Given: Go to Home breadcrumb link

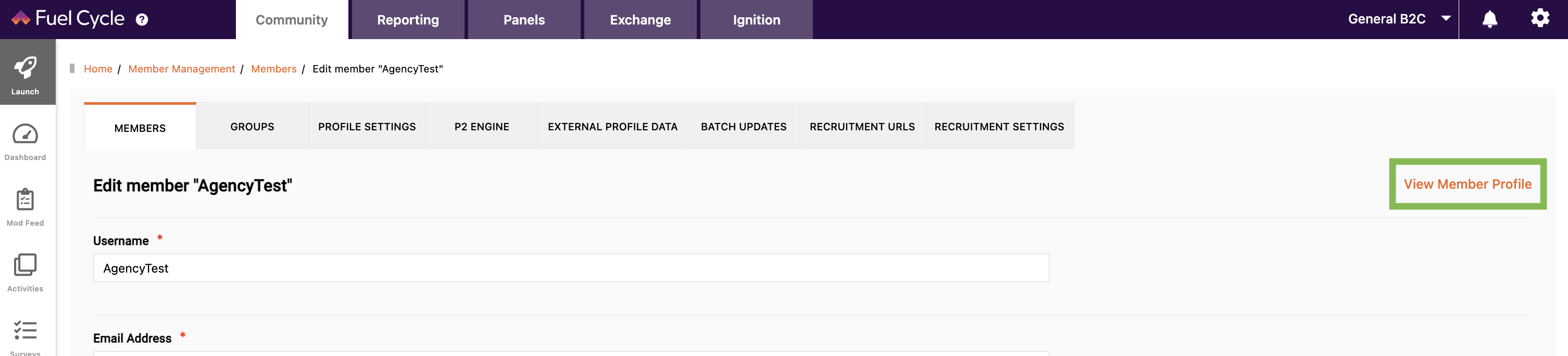Looking at the screenshot, I should pos(98,69).
